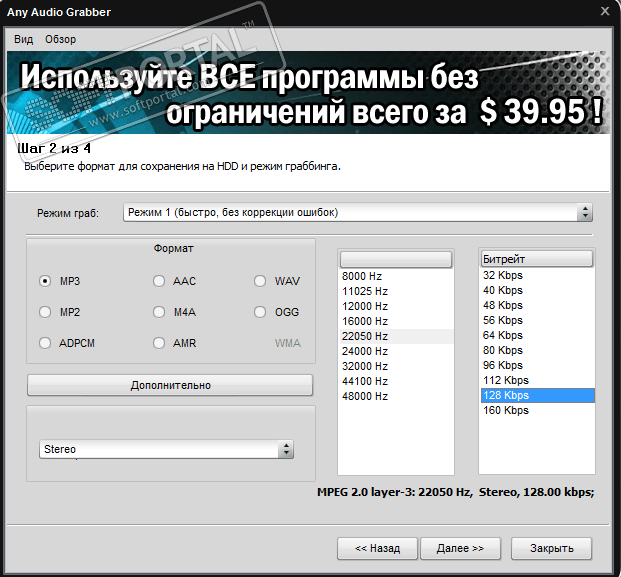Click the empty frequency list header
Screen dimensions: 621x577
coord(396,259)
